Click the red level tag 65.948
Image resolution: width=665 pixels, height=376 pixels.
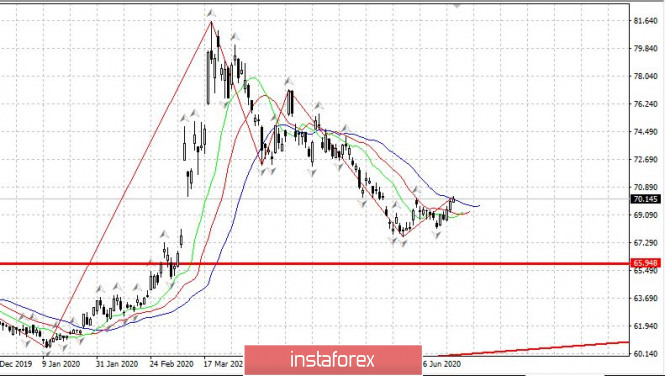(x=645, y=263)
